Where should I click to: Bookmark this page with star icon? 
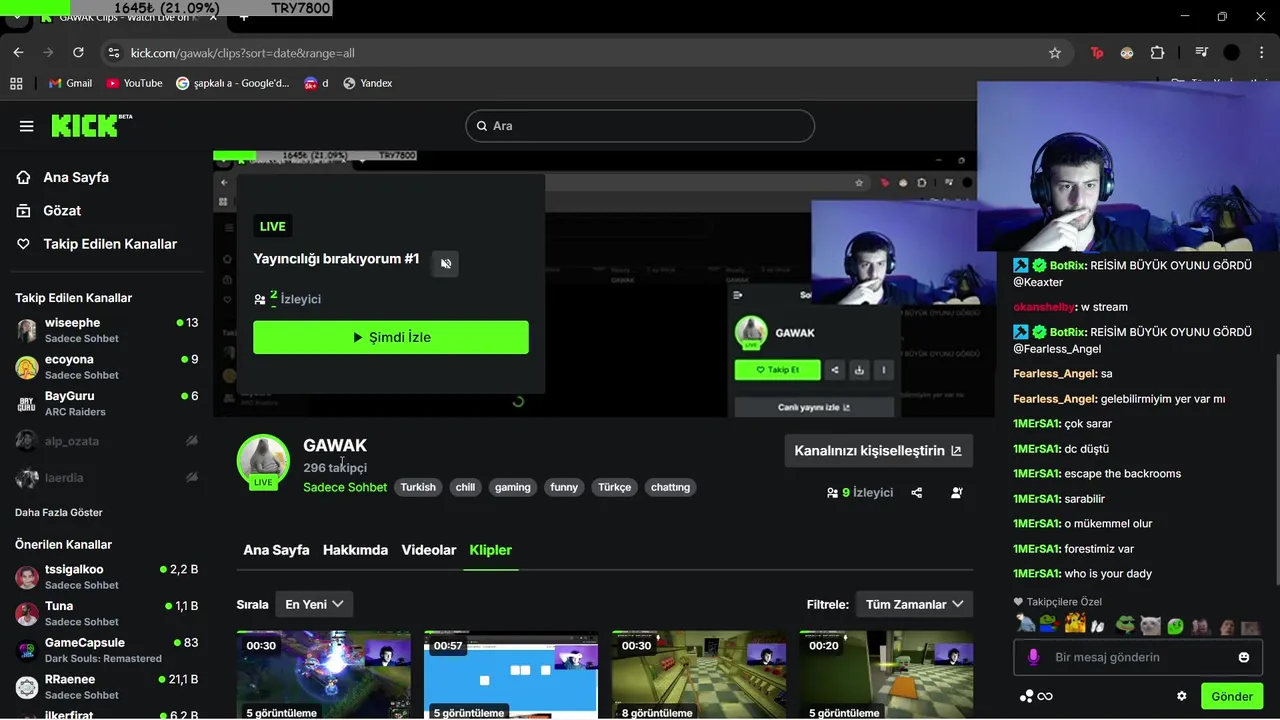click(1055, 53)
